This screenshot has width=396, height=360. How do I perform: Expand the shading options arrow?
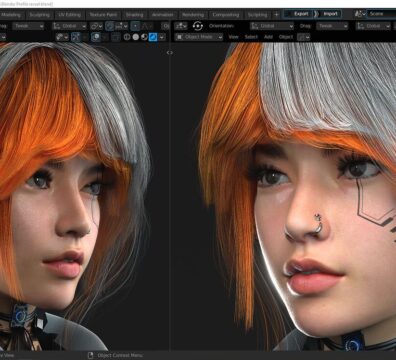162,37
